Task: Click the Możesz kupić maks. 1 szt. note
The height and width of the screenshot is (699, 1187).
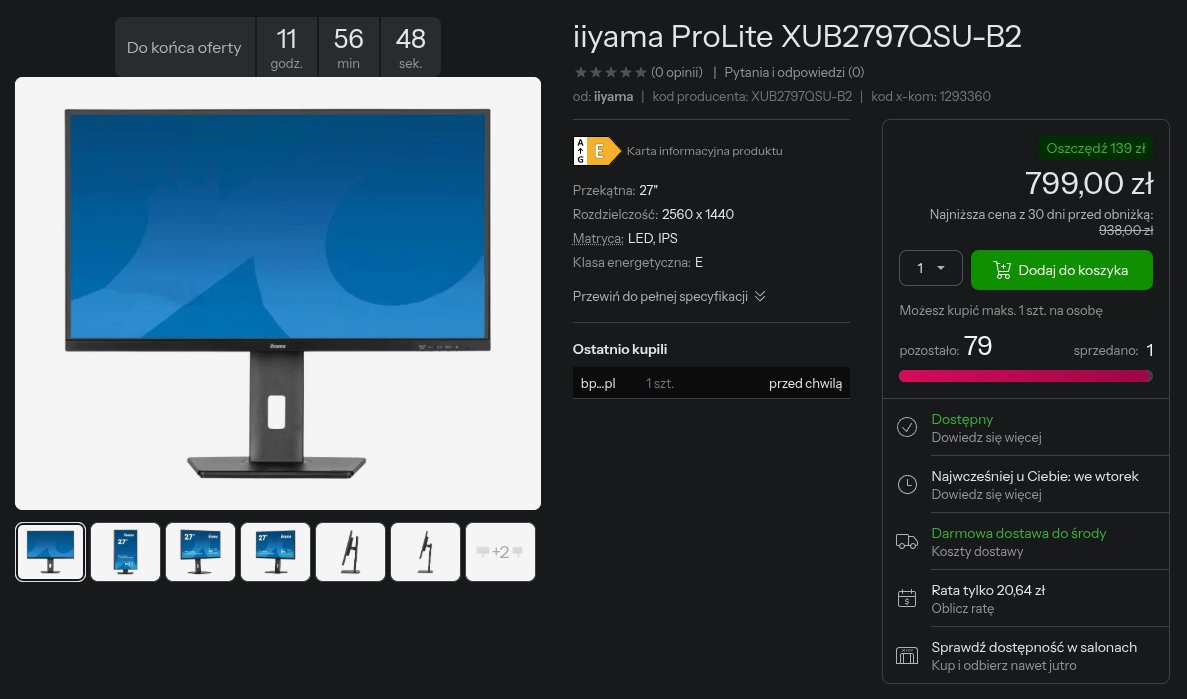Action: 1001,310
